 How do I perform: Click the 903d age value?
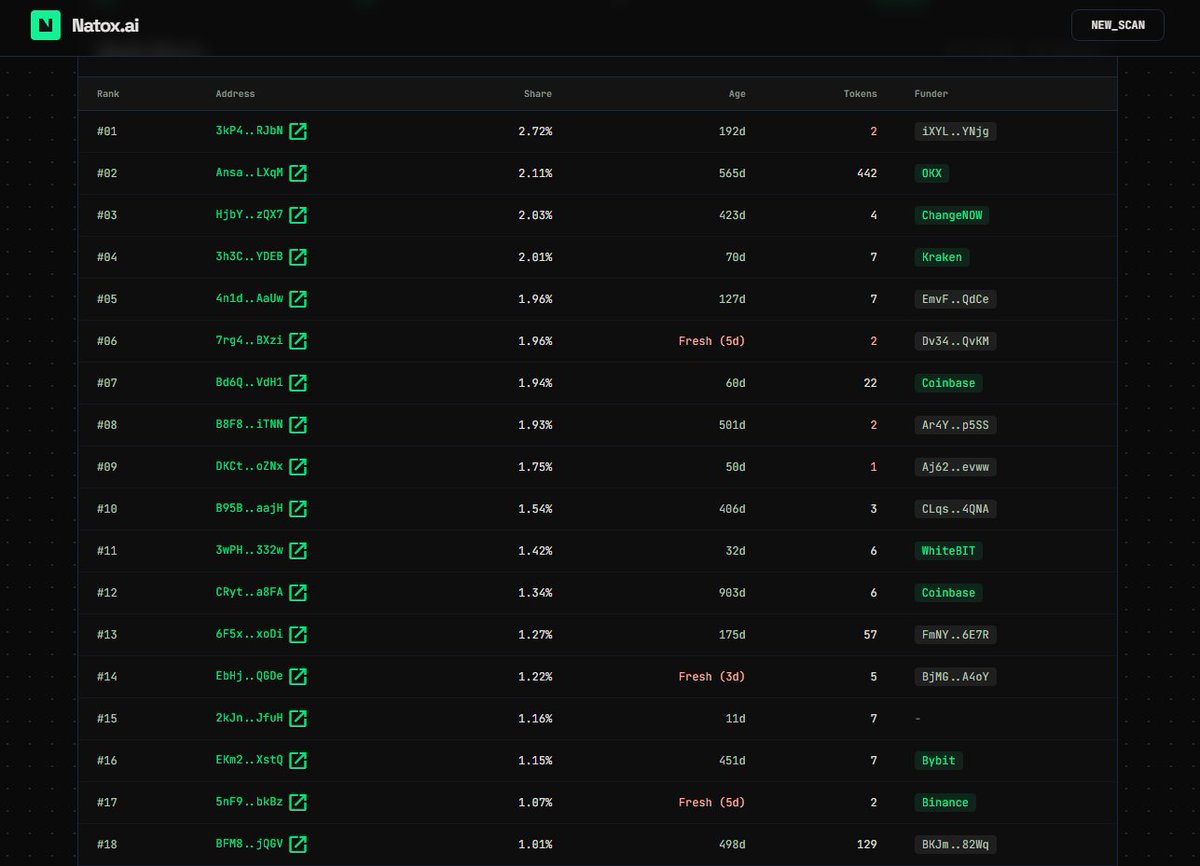(732, 593)
